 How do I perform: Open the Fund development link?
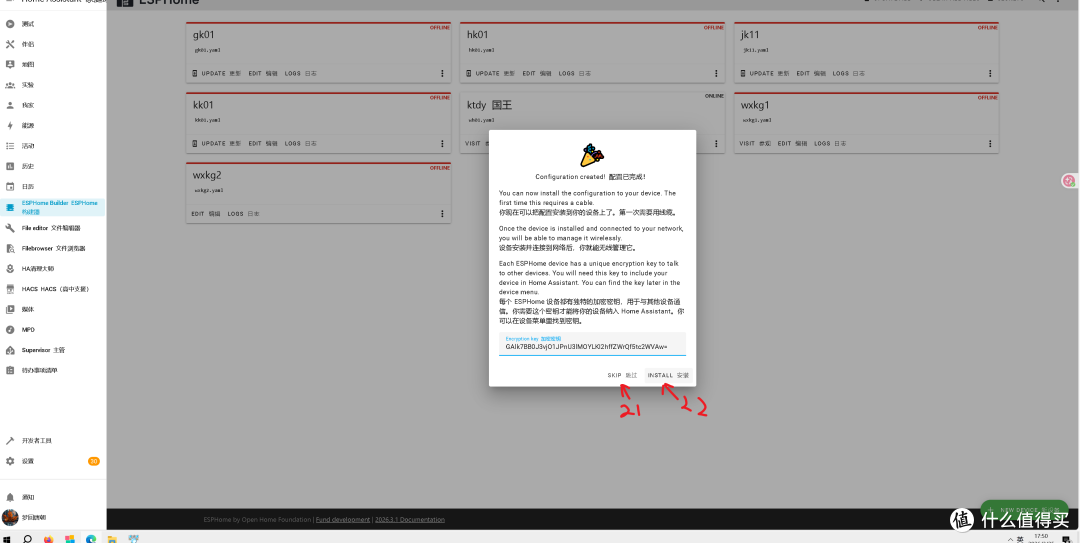(x=342, y=520)
